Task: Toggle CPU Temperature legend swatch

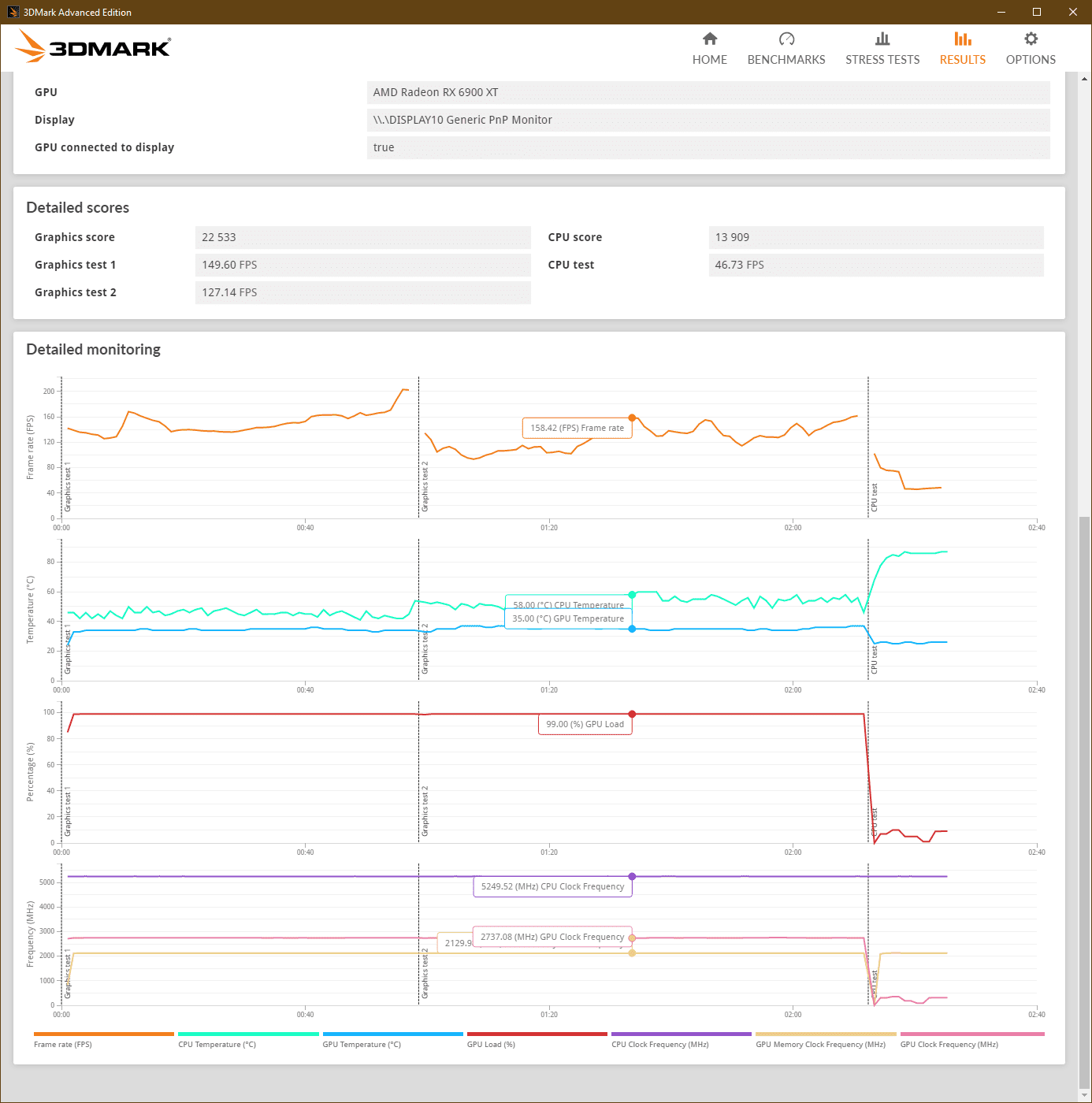Action: (248, 1034)
